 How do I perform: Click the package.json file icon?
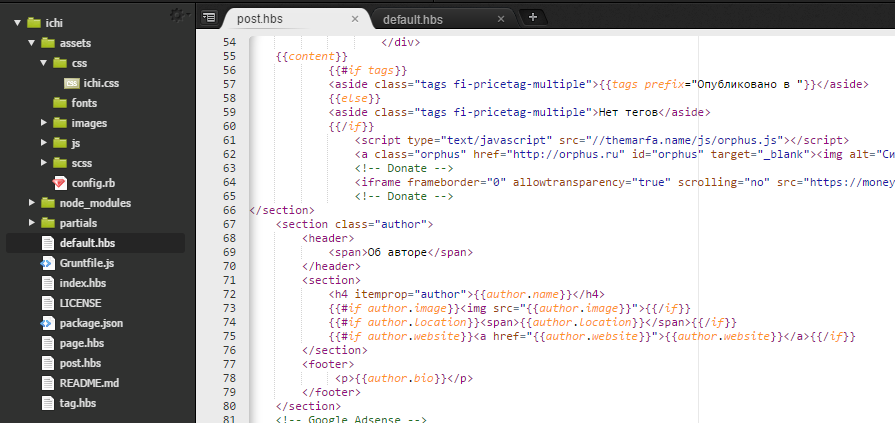coord(47,323)
